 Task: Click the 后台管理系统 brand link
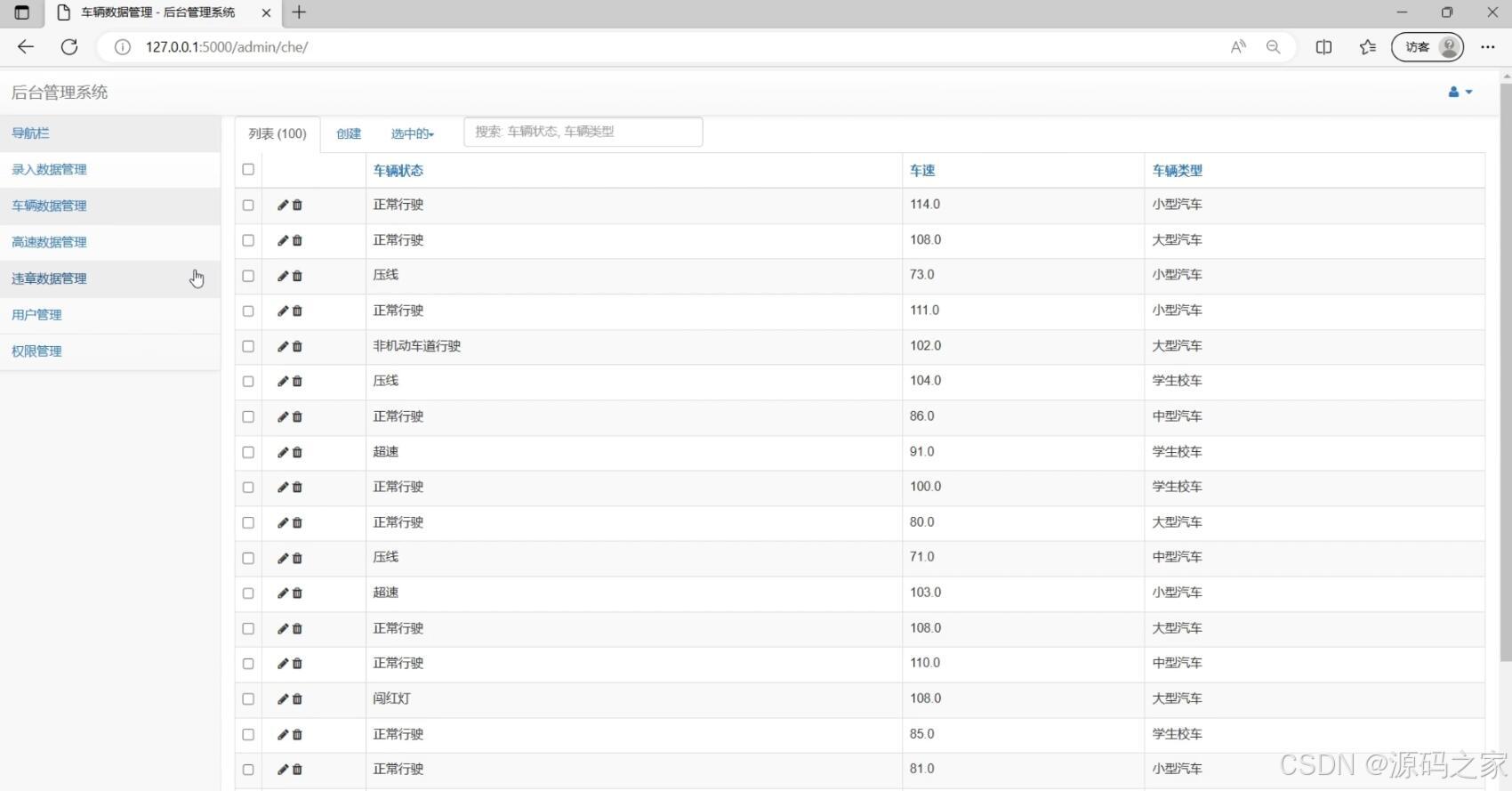[x=60, y=92]
